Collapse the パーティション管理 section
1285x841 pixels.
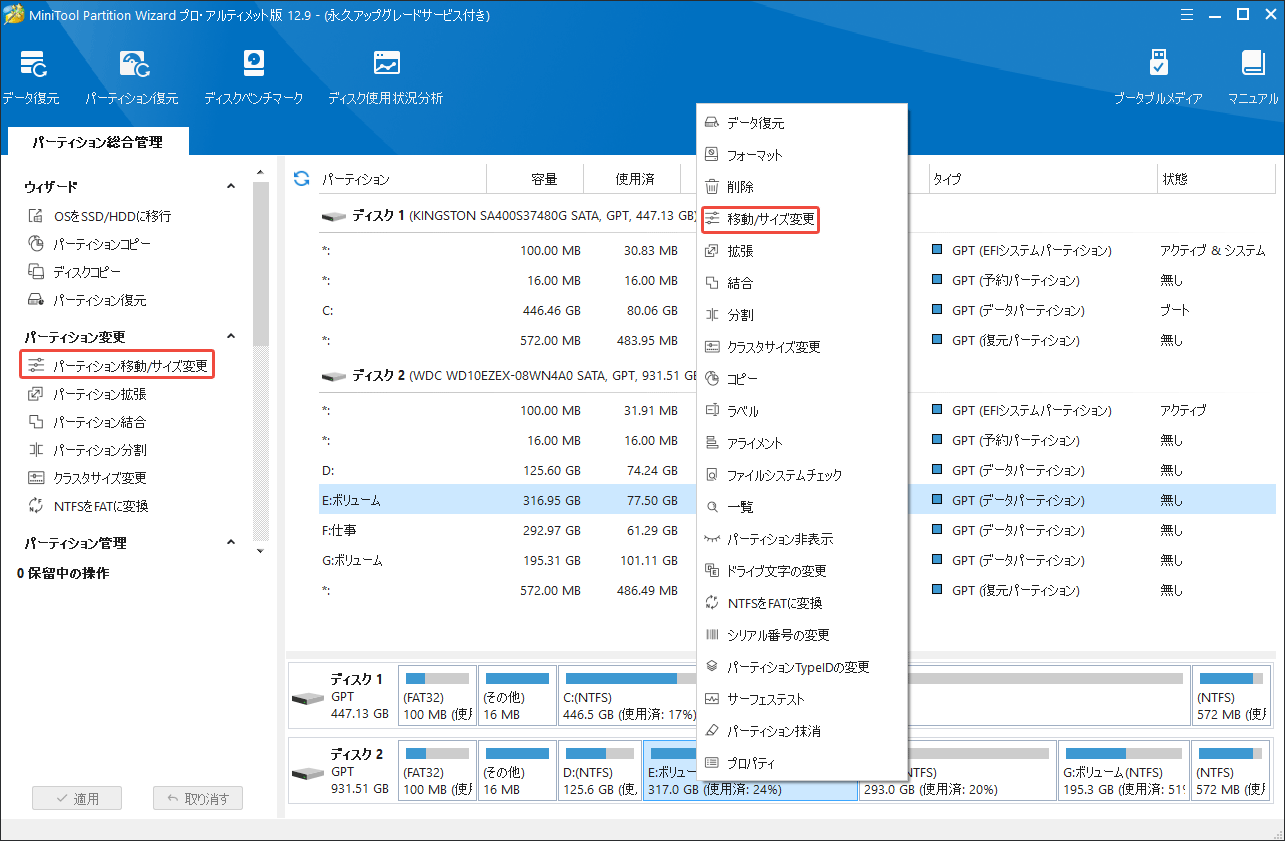230,543
